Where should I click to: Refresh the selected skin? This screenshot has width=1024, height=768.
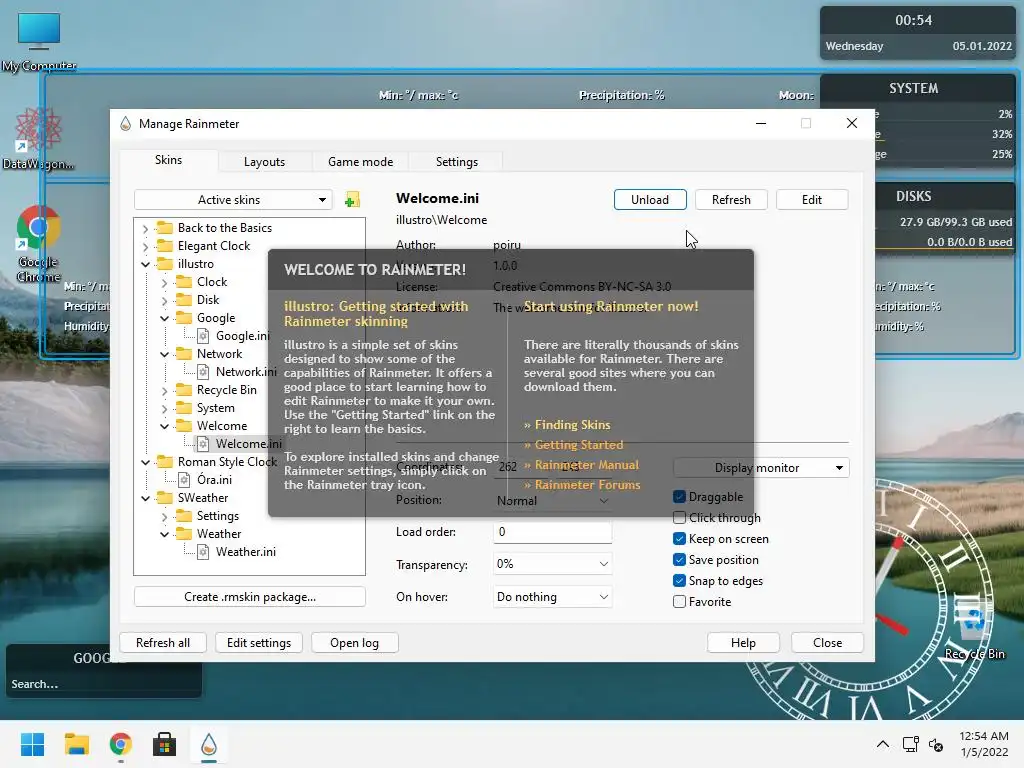tap(731, 200)
